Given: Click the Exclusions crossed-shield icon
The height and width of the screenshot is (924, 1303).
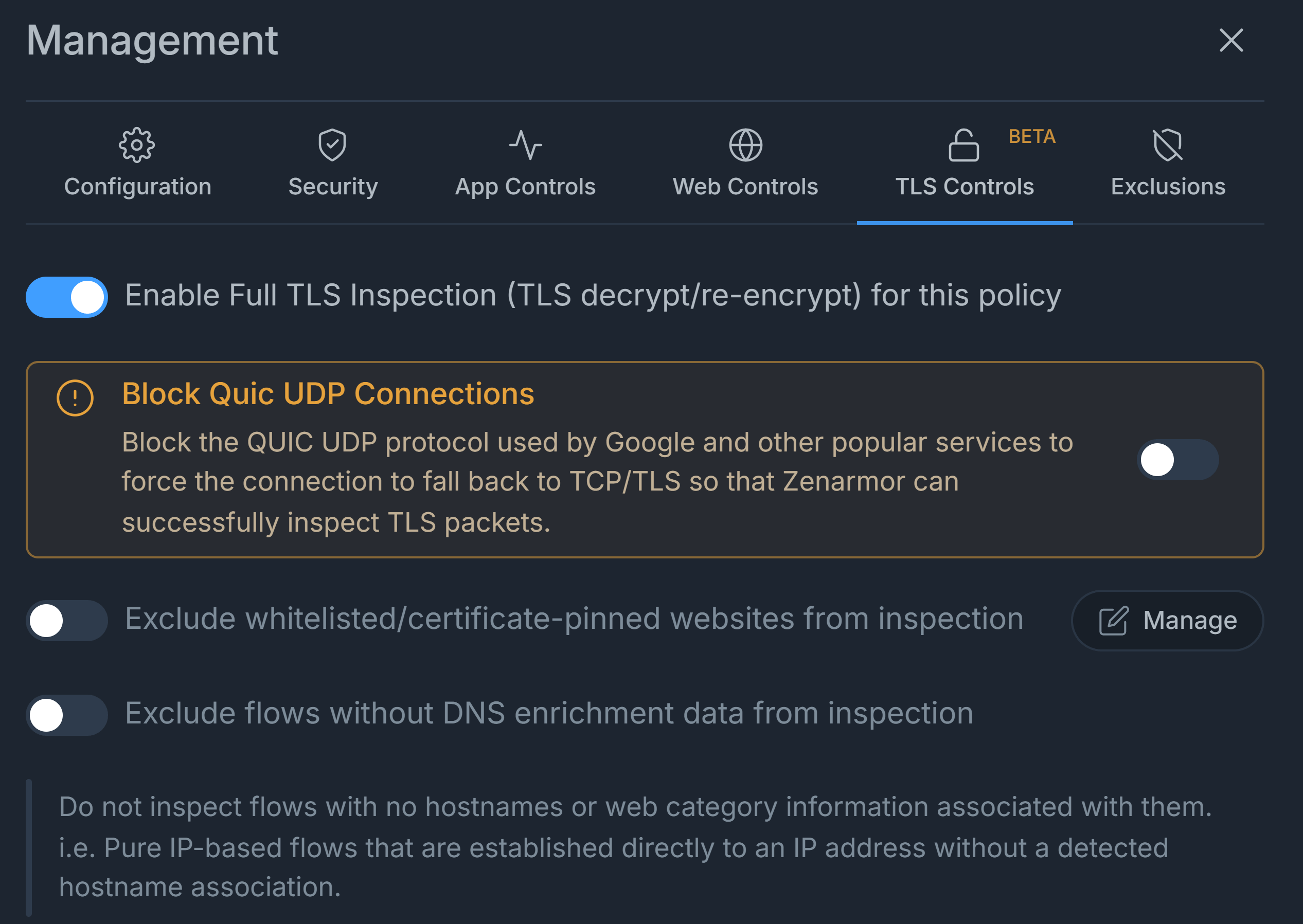Looking at the screenshot, I should pyautogui.click(x=1168, y=145).
